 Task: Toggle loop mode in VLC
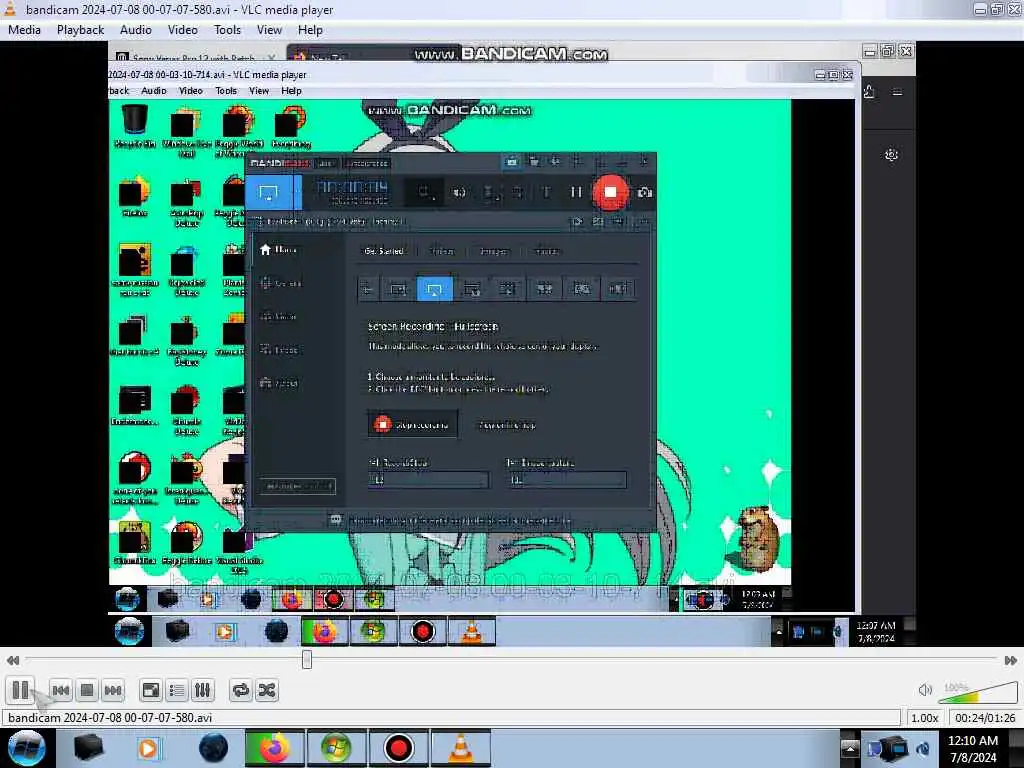tap(240, 690)
